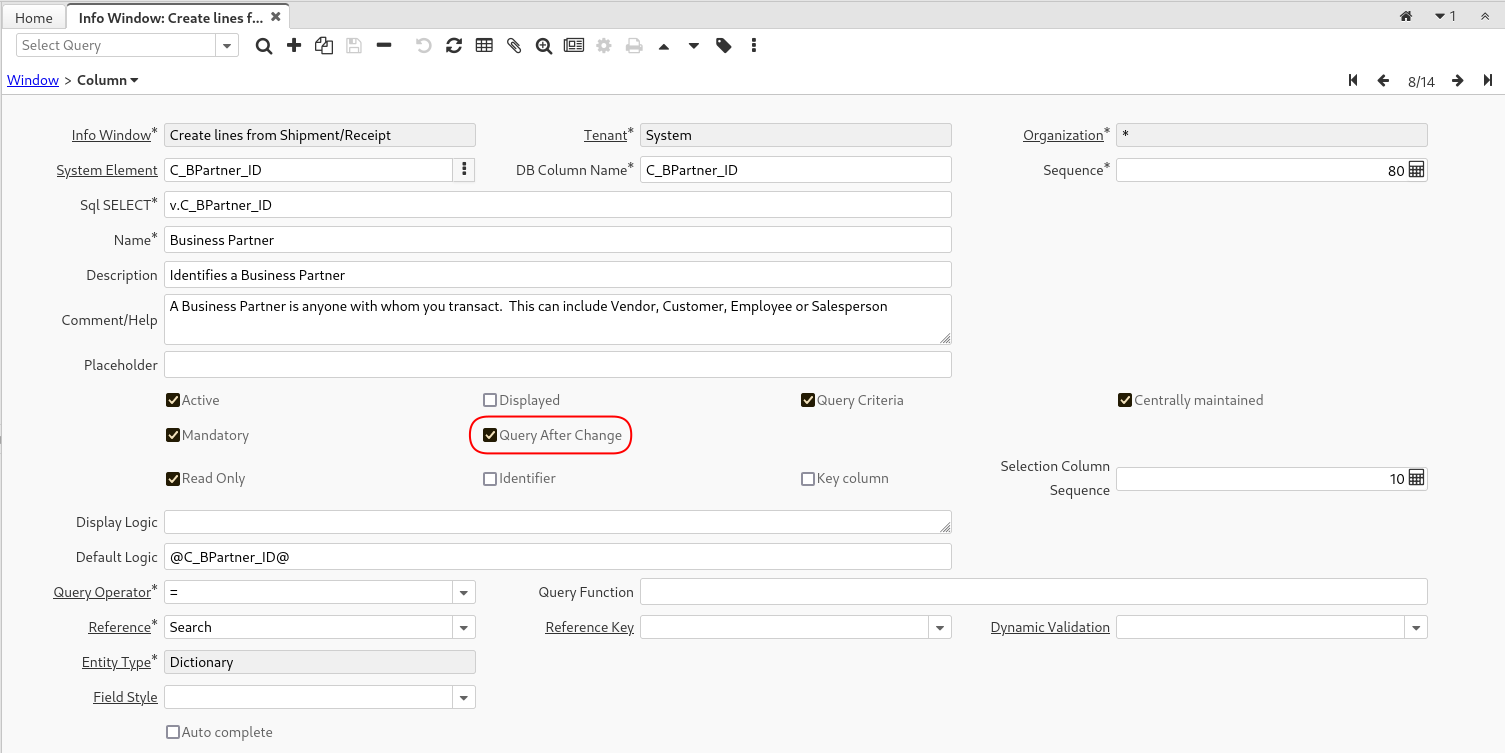This screenshot has width=1505, height=753.
Task: Click the Window breadcrumb link
Action: click(33, 80)
